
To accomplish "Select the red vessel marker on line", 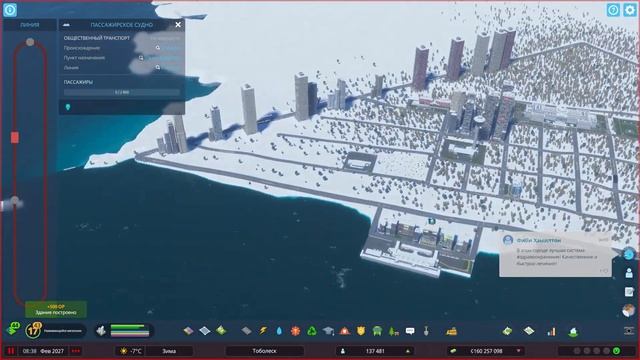I will point(15,138).
